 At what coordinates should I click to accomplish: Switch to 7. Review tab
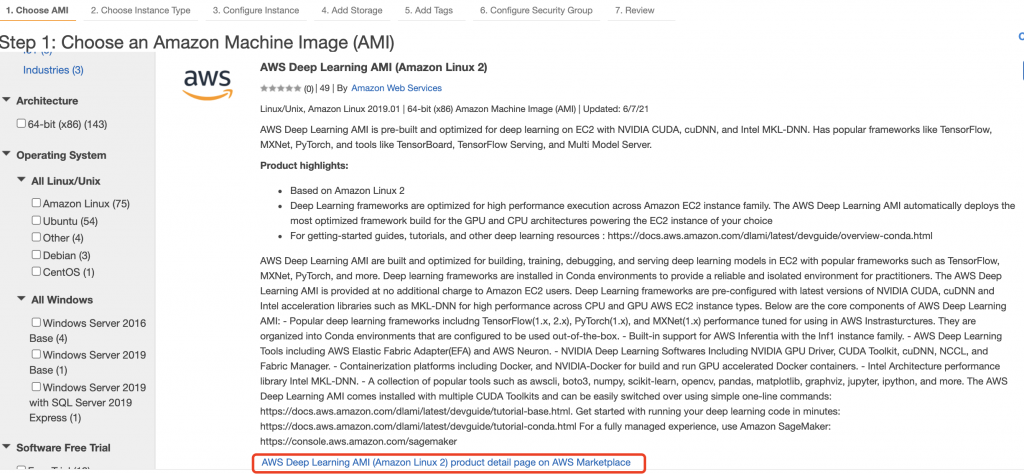point(635,10)
